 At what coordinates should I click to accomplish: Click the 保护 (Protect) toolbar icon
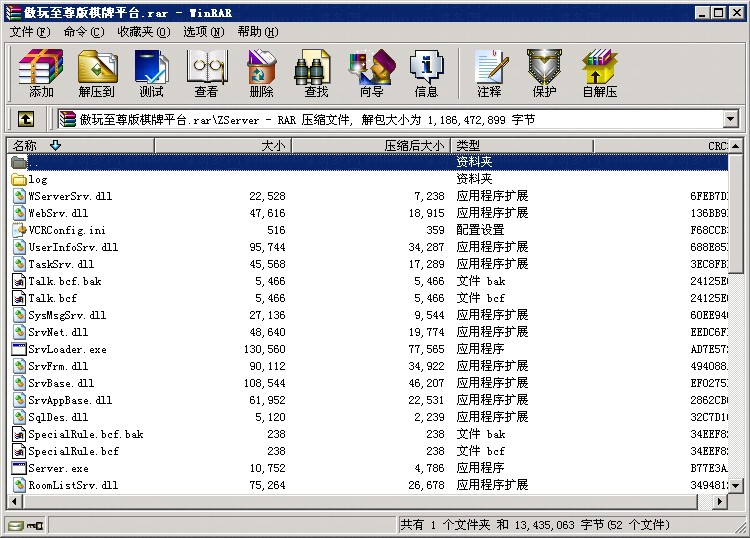[544, 73]
